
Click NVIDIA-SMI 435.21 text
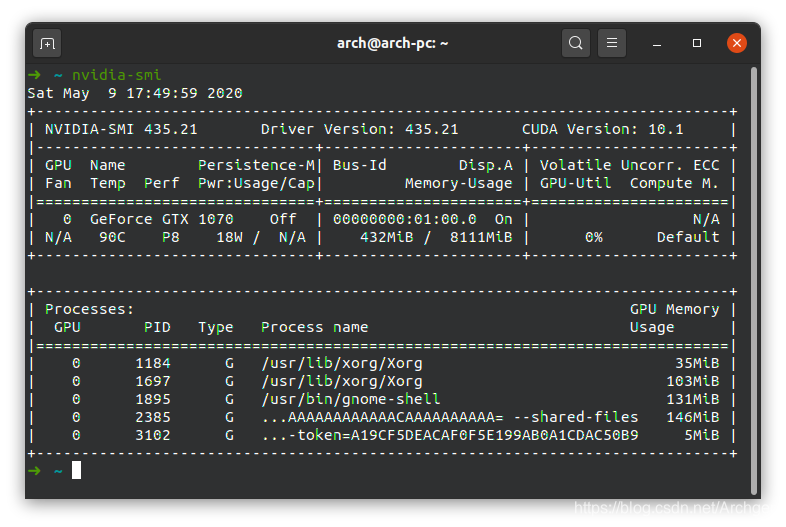click(x=121, y=129)
